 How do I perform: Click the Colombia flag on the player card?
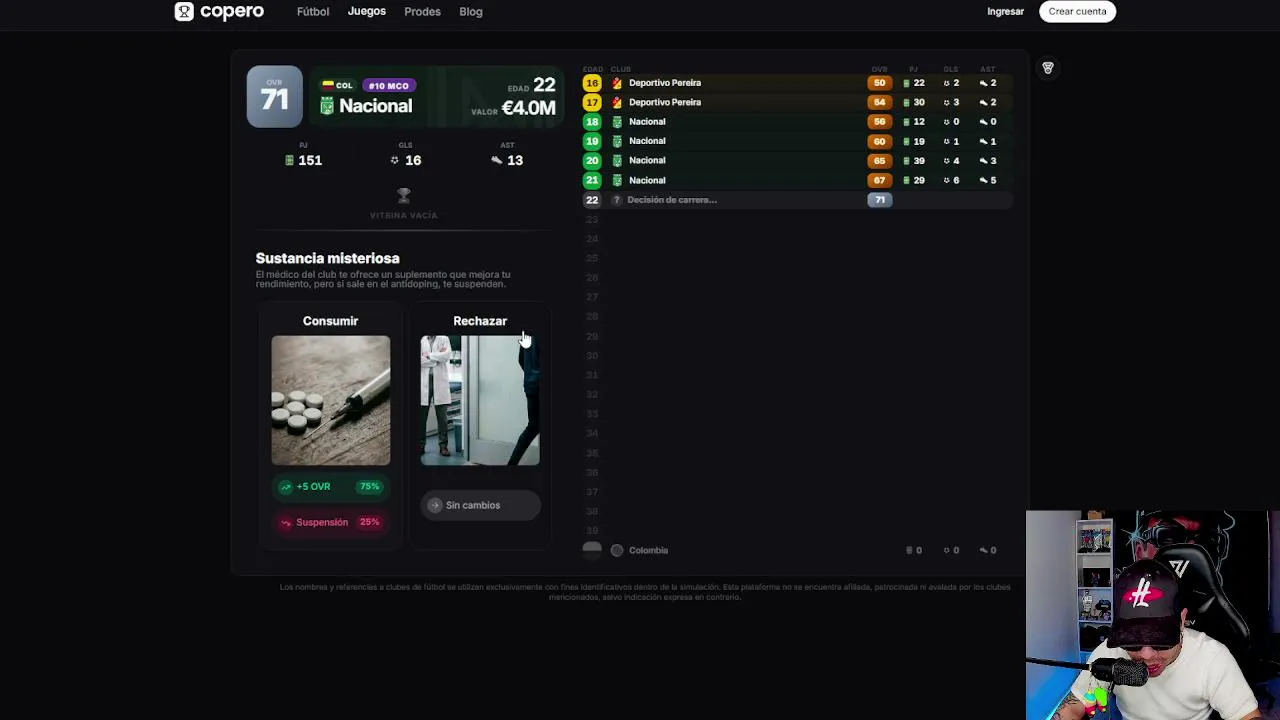(x=327, y=86)
